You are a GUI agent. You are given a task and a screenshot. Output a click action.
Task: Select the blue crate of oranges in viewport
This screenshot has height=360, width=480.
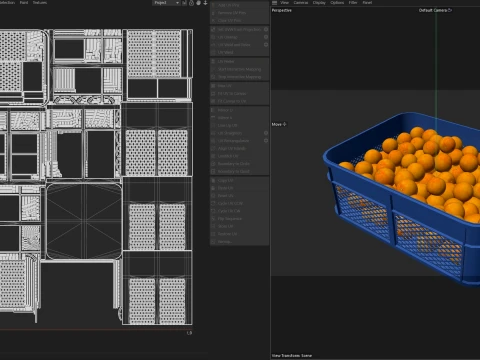[x=402, y=198]
